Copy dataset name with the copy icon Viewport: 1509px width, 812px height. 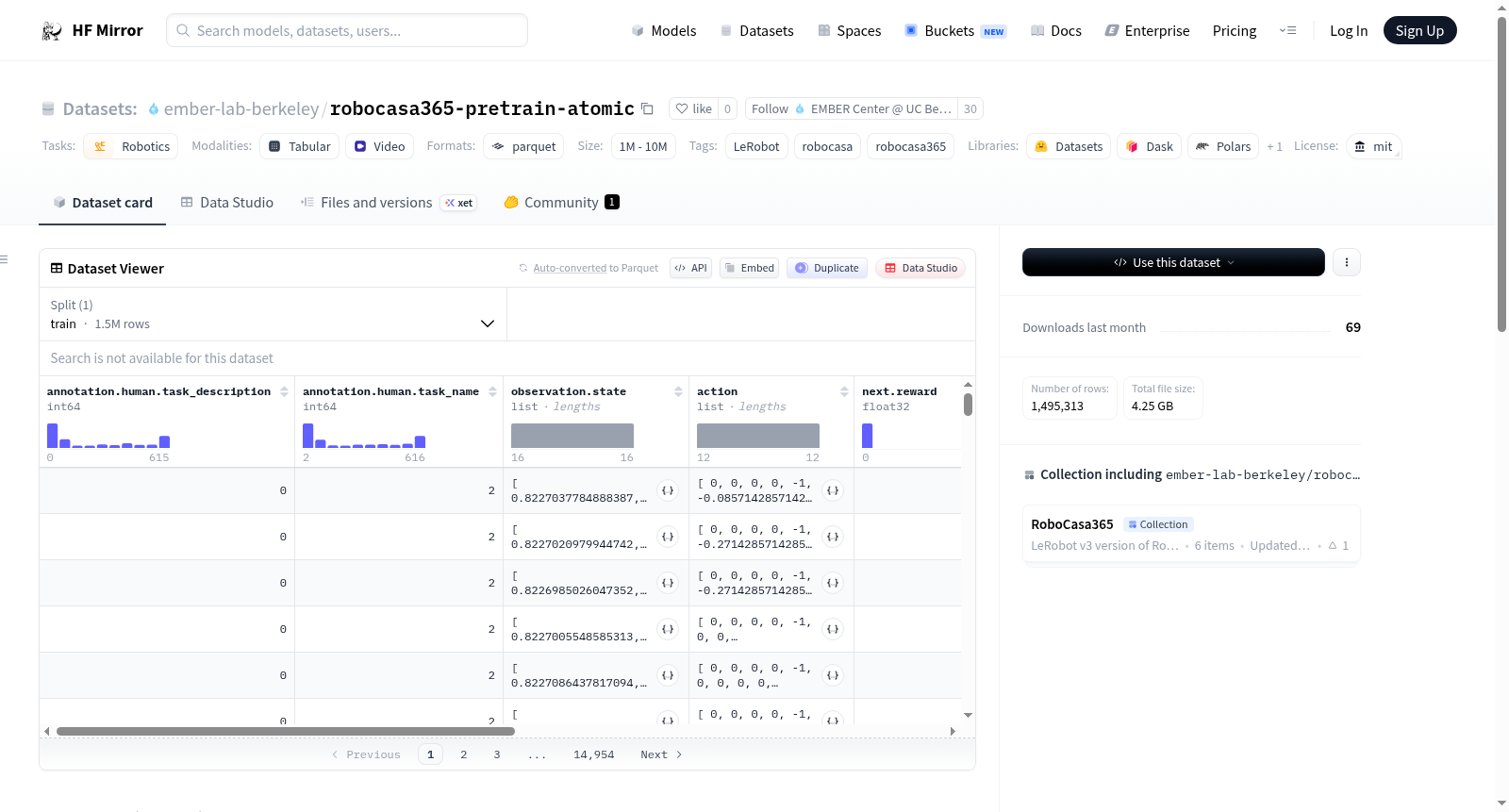[647, 108]
